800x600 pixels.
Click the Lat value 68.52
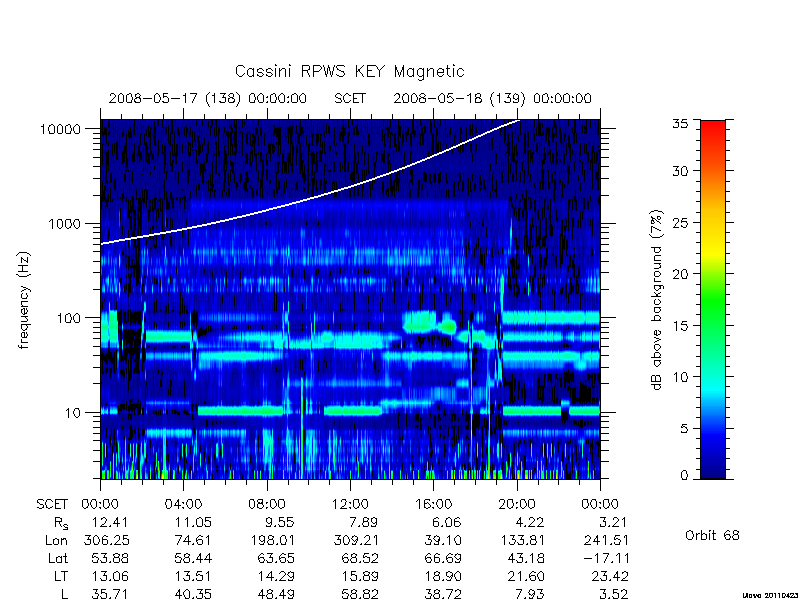(x=360, y=559)
